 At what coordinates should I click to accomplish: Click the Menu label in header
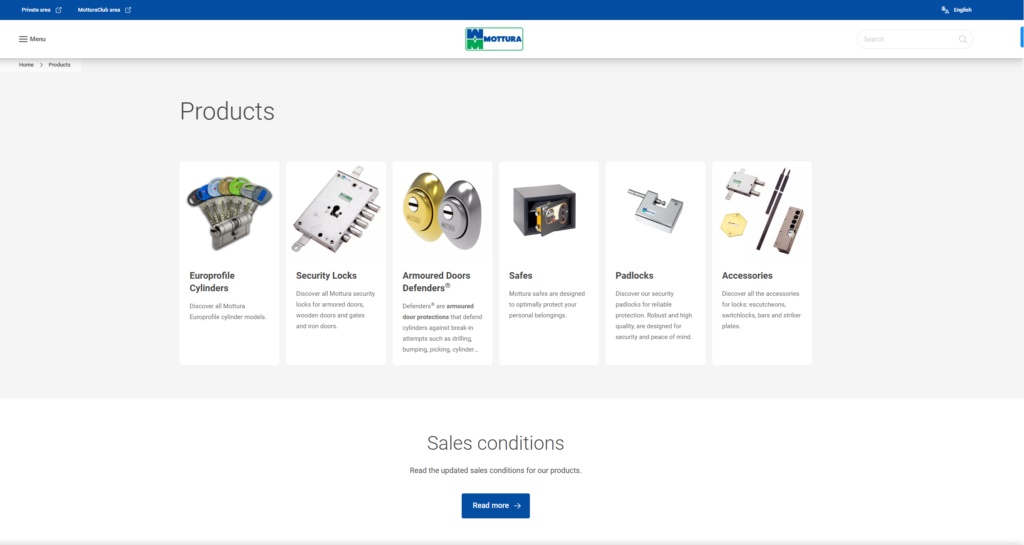38,39
